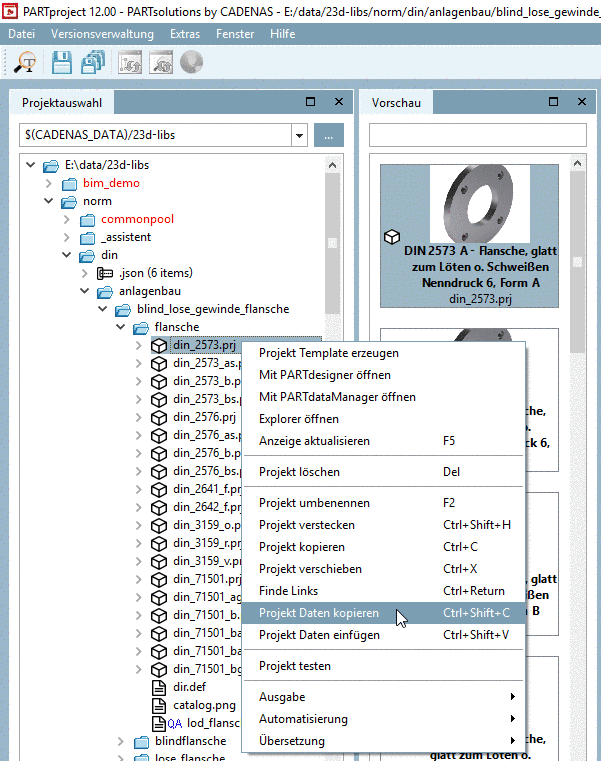Click the grey globe toolbar icon
This screenshot has height=761, width=601.
coord(191,63)
